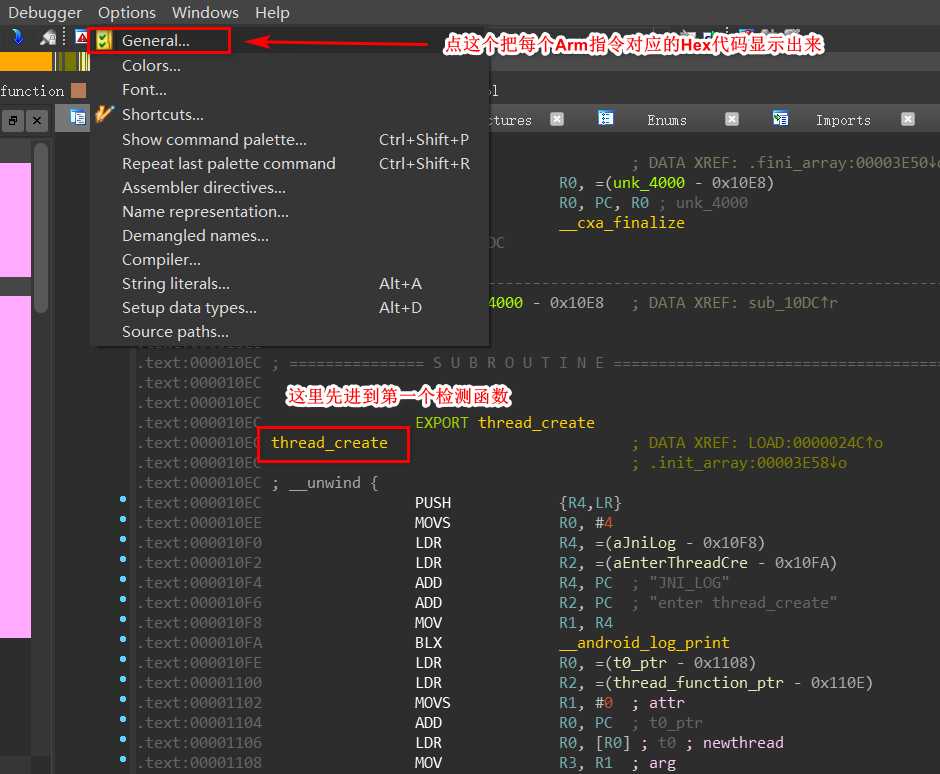
Task: Select Show command palette...
Action: pyautogui.click(x=290, y=140)
